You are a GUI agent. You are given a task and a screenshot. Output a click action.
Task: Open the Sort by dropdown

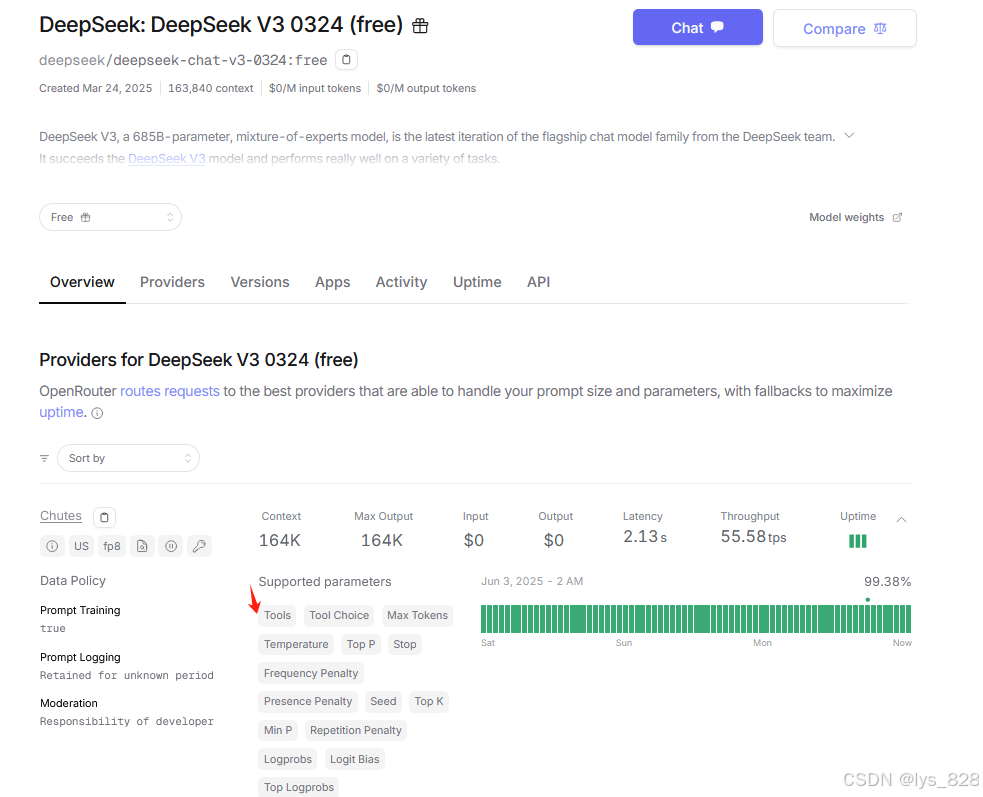coord(129,458)
